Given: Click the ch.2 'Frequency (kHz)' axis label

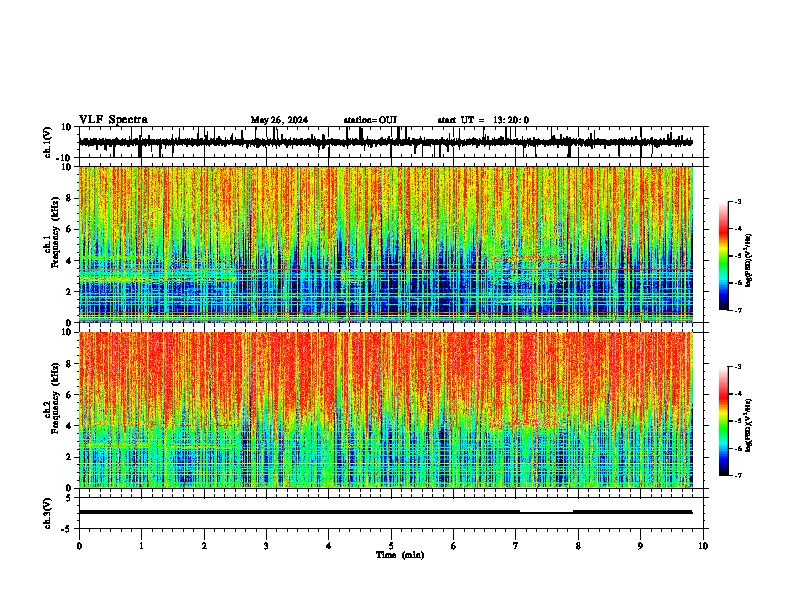Looking at the screenshot, I should (55, 398).
